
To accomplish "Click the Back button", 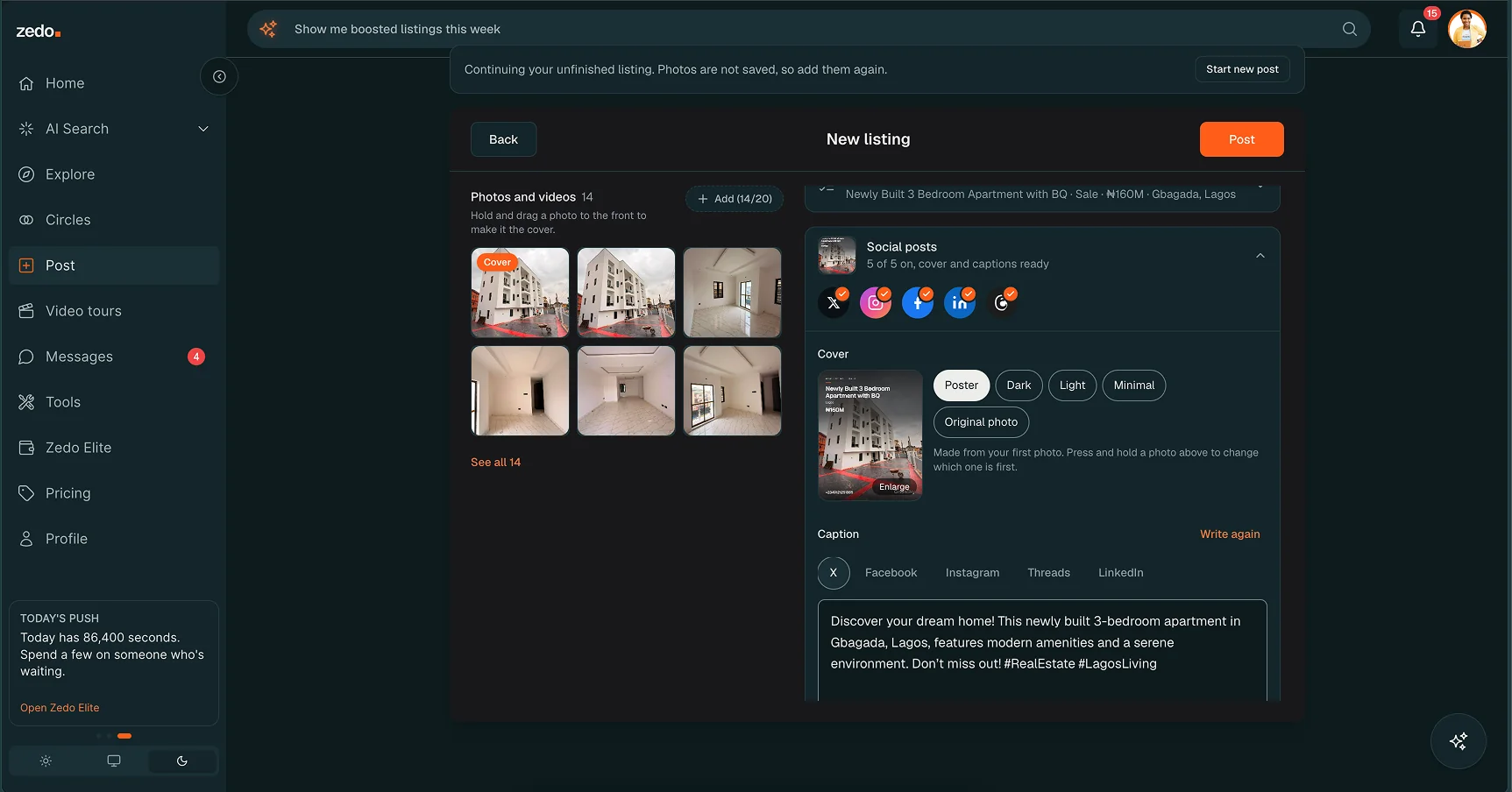I will point(503,139).
